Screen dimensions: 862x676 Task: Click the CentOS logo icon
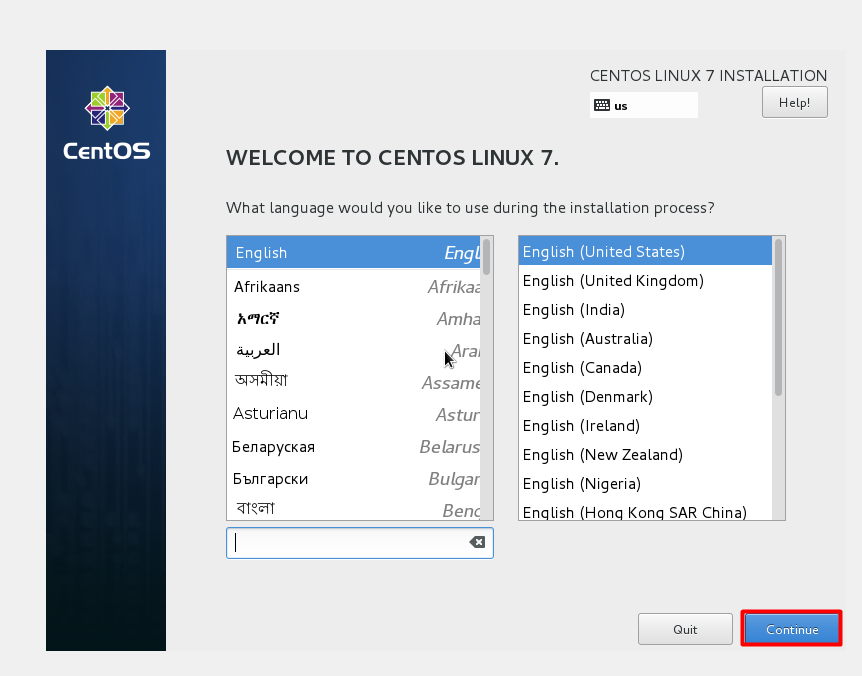click(106, 108)
